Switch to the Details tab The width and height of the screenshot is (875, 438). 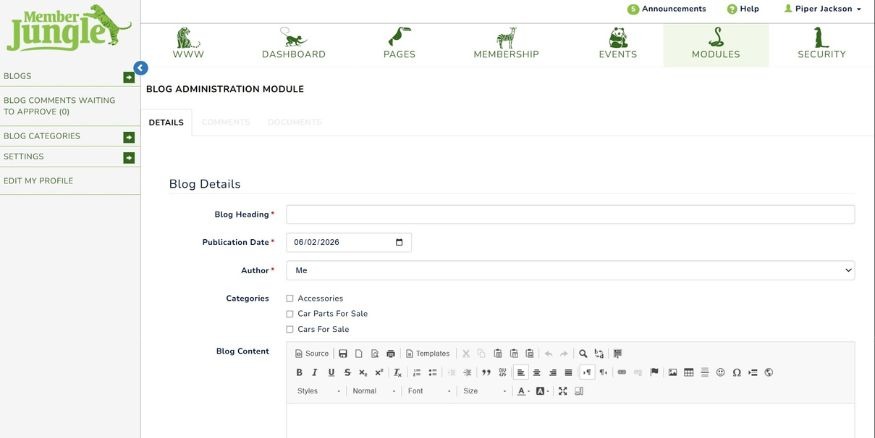click(x=166, y=122)
